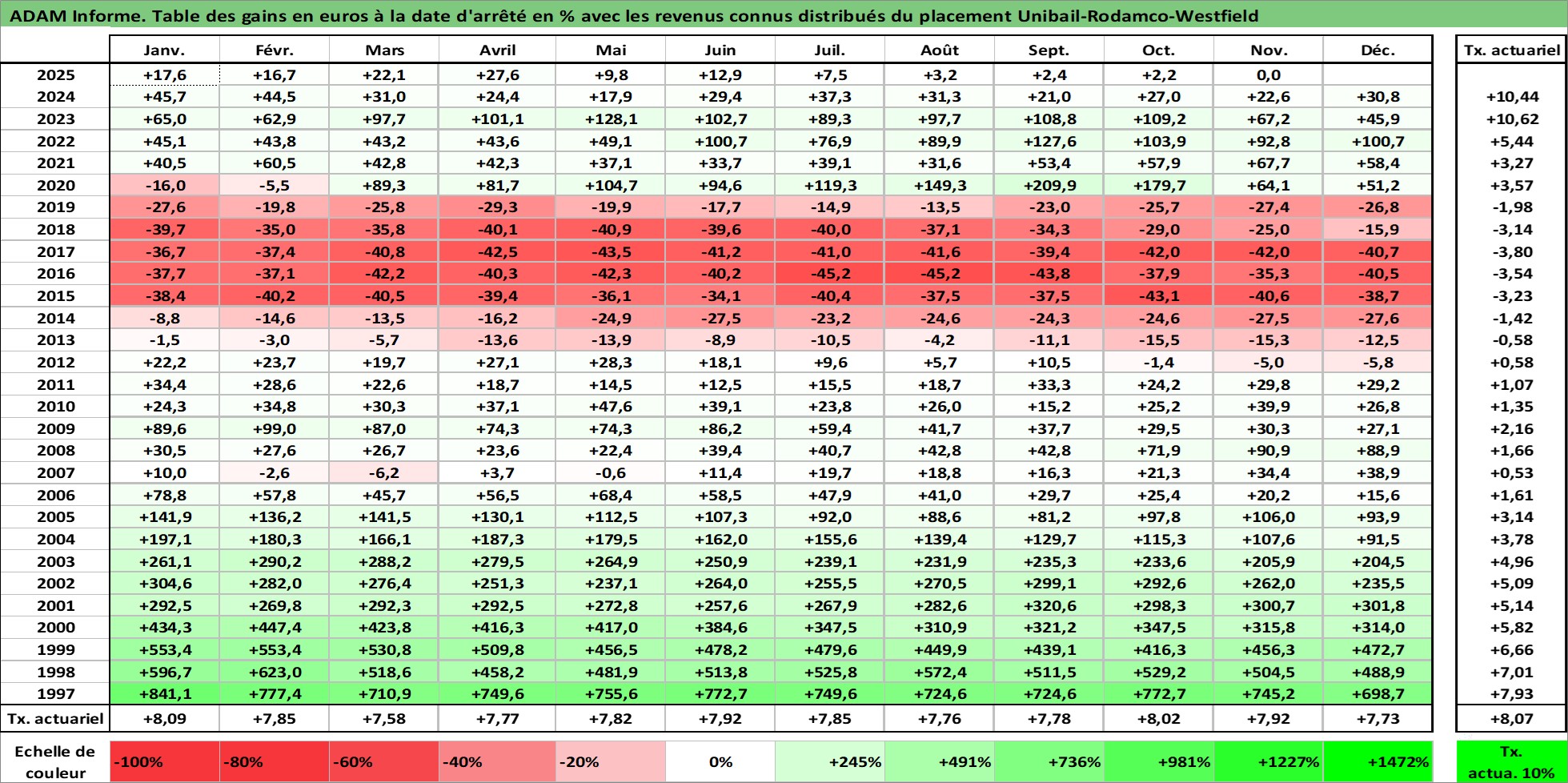This screenshot has width=1568, height=783.
Task: Click the '+149,3' cell for Août 2020
Action: point(940,185)
